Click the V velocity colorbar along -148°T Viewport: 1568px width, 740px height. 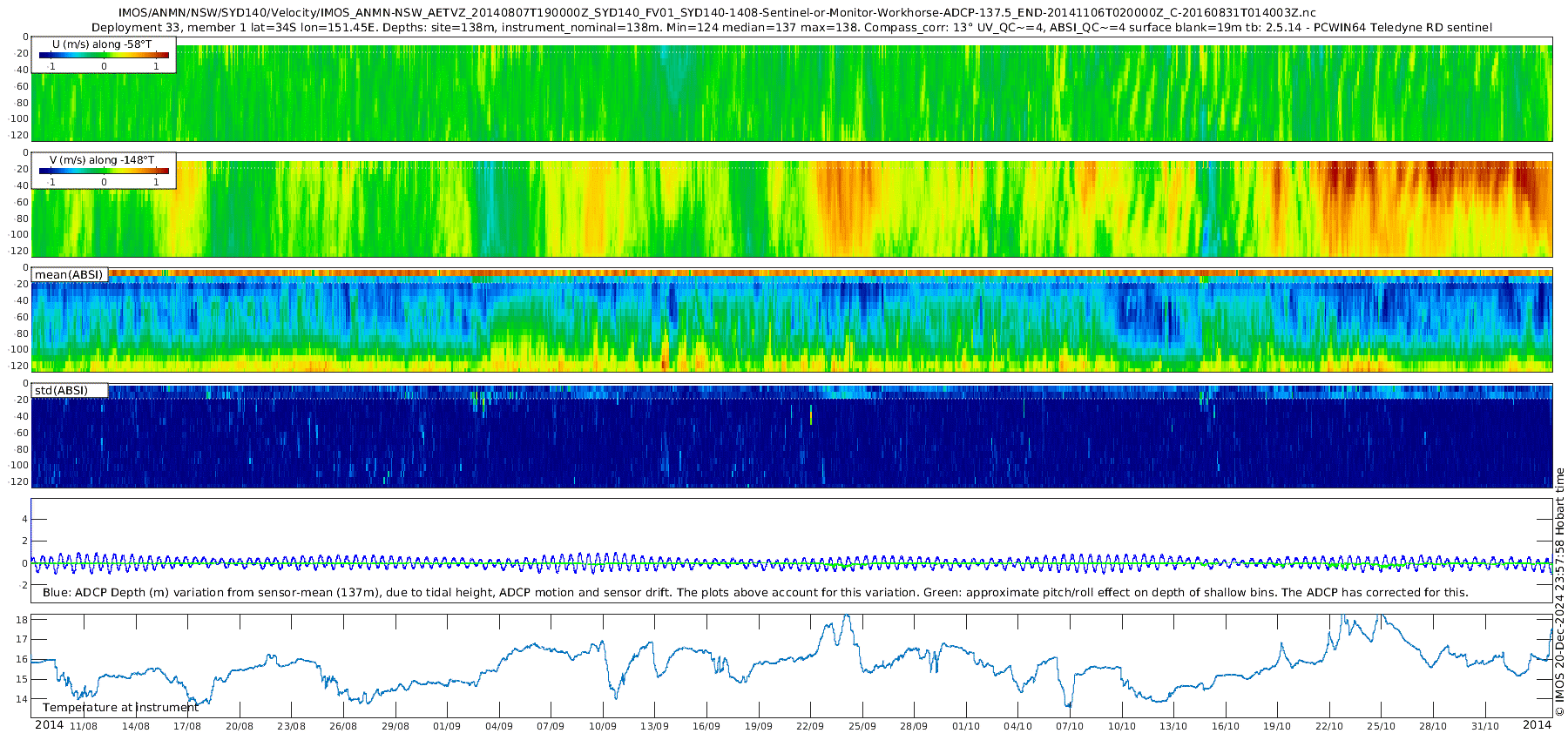tap(104, 172)
